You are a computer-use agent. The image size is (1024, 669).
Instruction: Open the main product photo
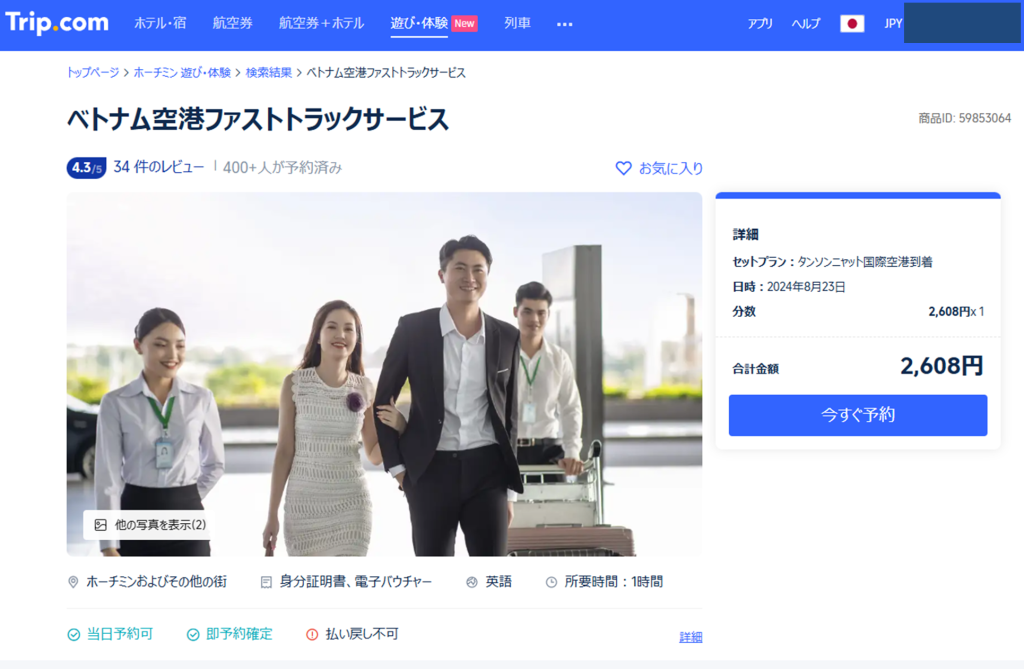click(x=384, y=373)
